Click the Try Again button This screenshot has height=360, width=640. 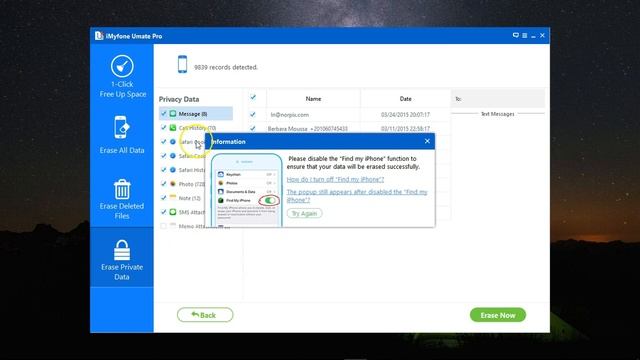point(304,213)
